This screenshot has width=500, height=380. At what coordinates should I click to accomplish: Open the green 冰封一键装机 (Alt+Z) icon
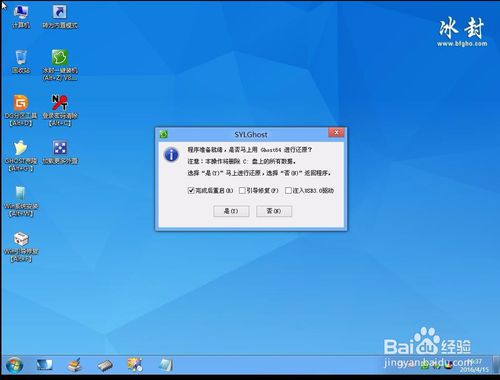click(60, 65)
